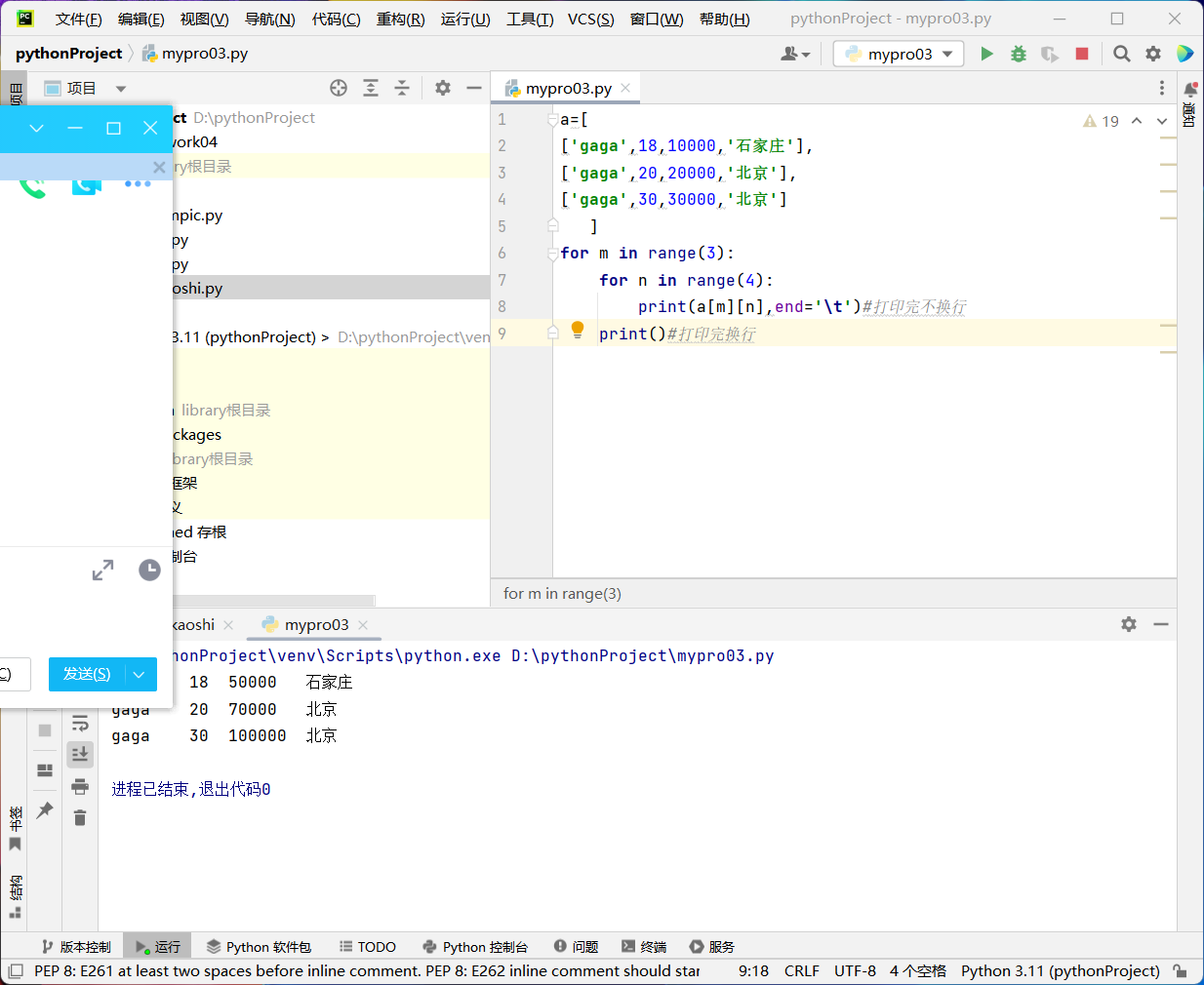Open chat window title dropdown chevron
The image size is (1204, 985).
click(x=36, y=128)
